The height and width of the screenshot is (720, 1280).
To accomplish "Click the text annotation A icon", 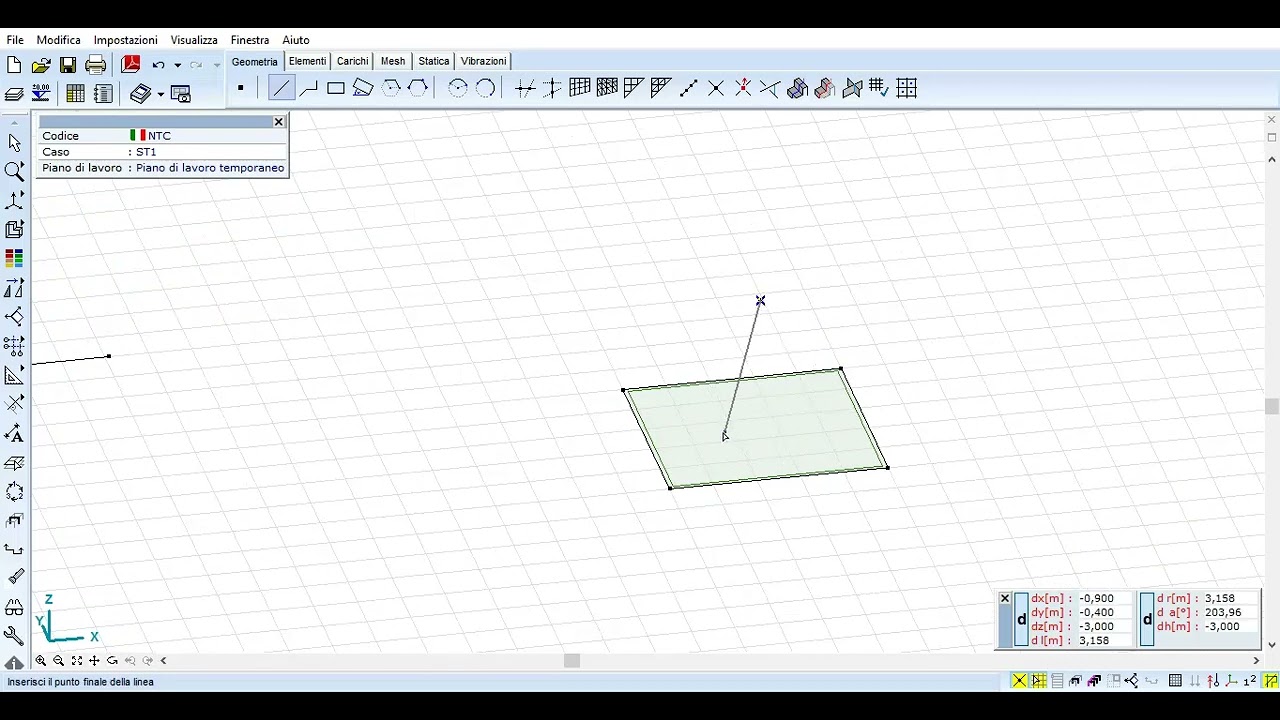I will click(x=14, y=434).
